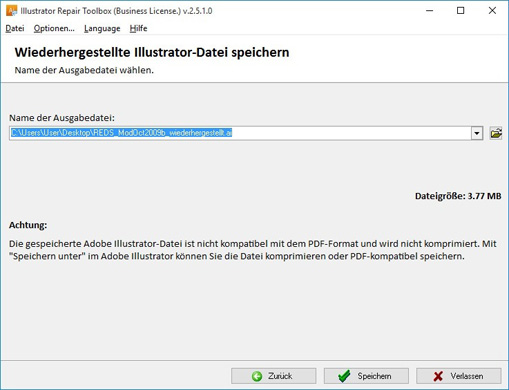This screenshot has width=509, height=390.
Task: Click the Dateigröße: 3.77 MB text
Action: 458,196
